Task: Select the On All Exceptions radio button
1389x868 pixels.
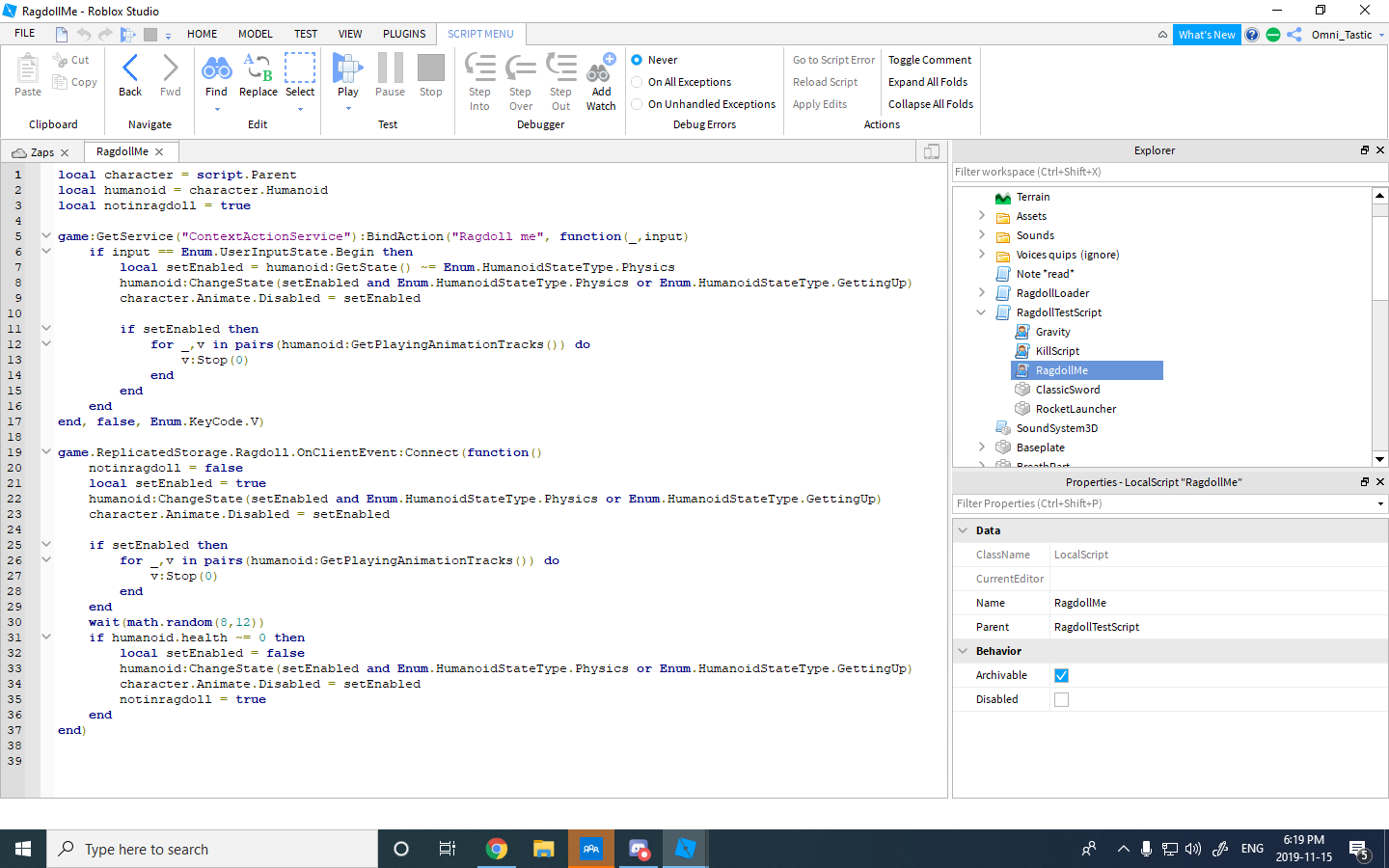Action: point(637,82)
